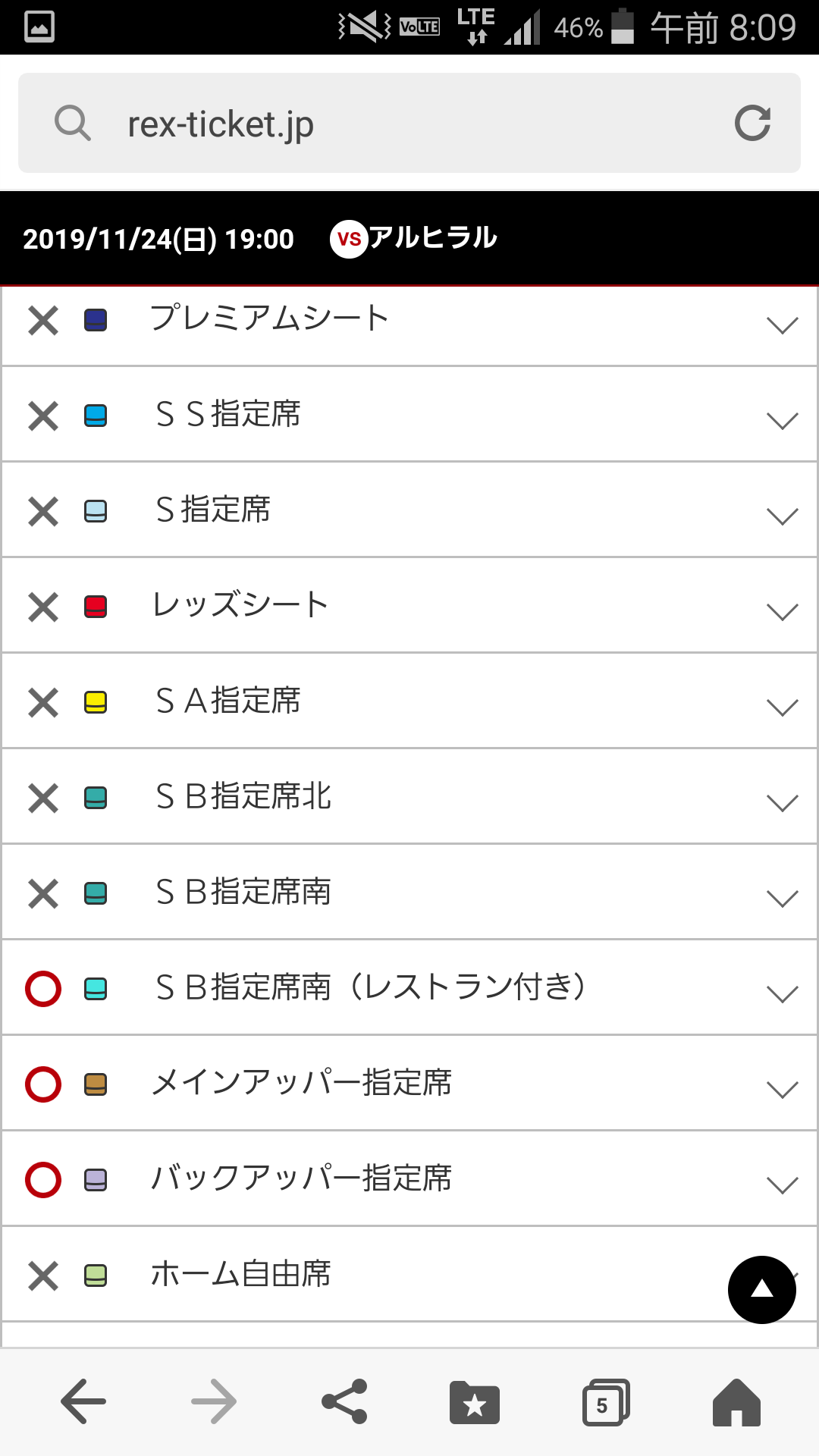Expand the ＳＳ指定席 row chevron

click(782, 421)
